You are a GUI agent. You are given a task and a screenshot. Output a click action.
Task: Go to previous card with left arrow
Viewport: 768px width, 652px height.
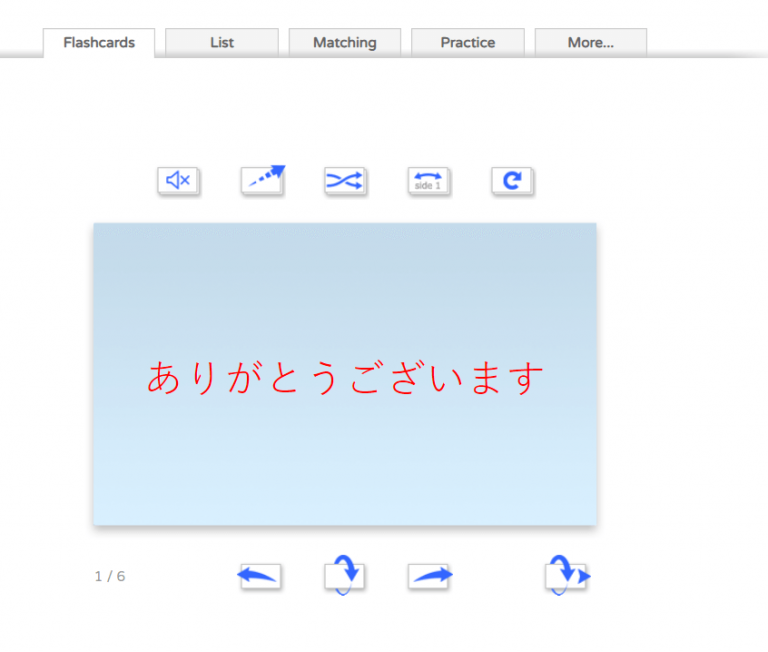[260, 576]
